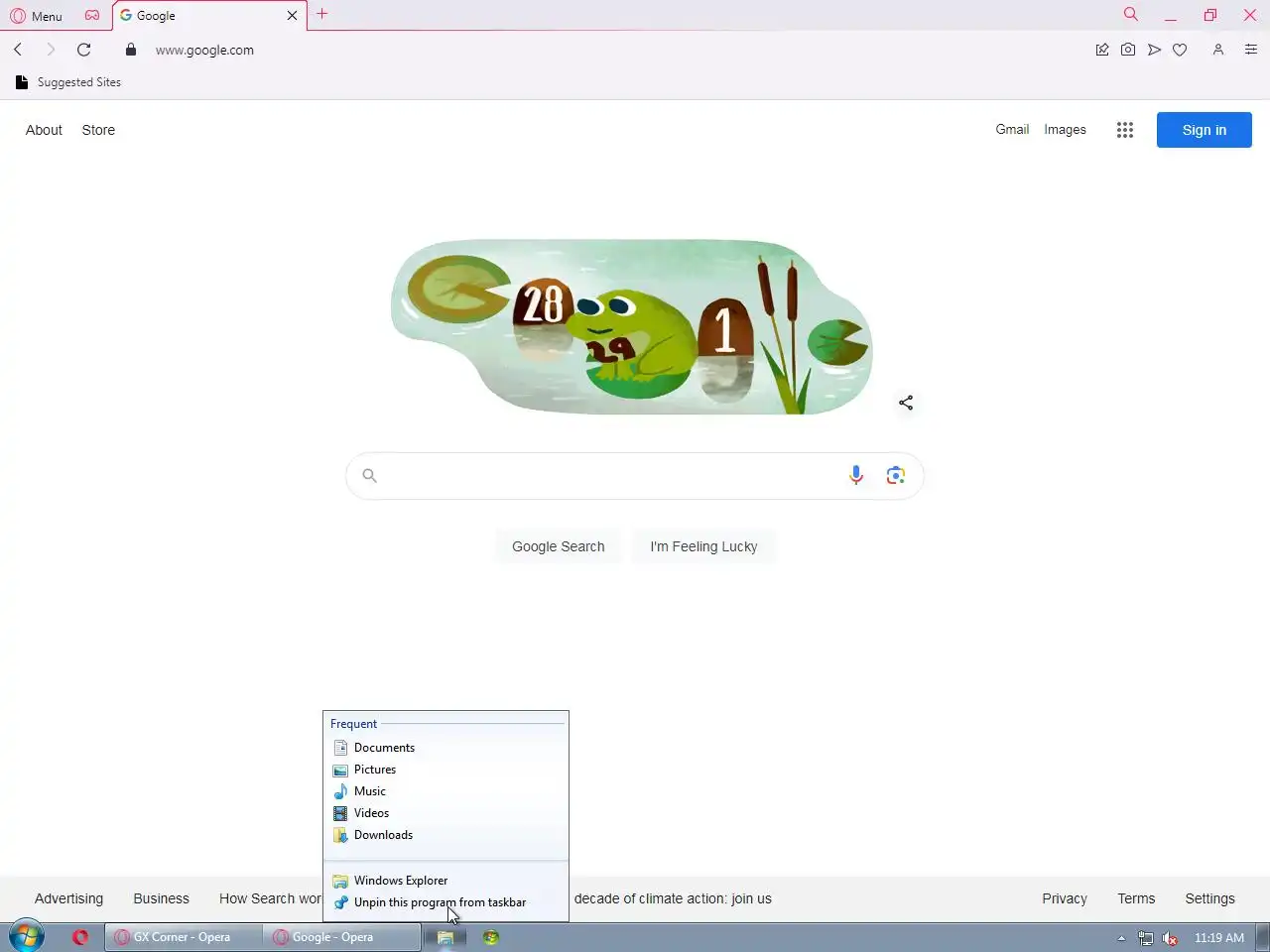Screen dimensions: 1270x952
Task: Launch Windows Explorer from jump list
Action: point(445,881)
